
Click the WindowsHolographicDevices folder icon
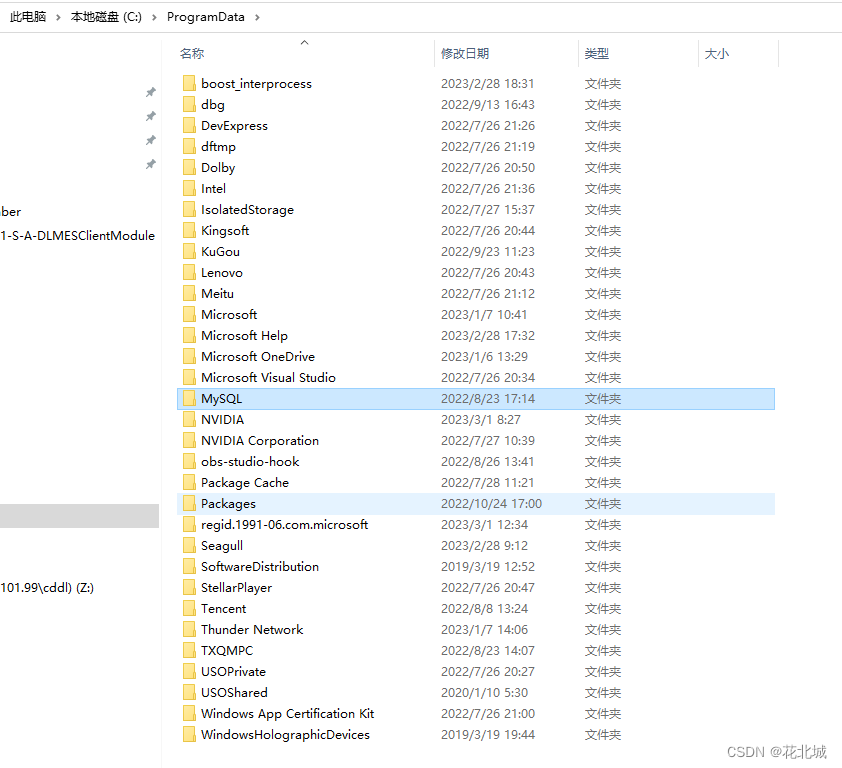click(x=189, y=734)
